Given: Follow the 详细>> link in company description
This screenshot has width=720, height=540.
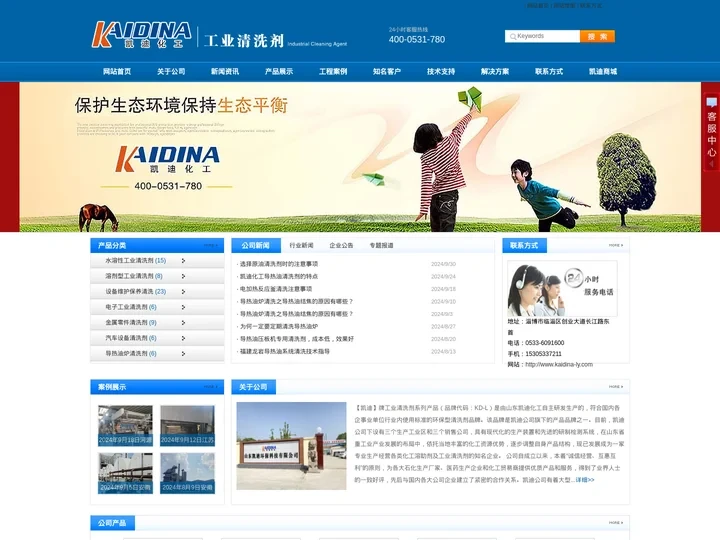Looking at the screenshot, I should (x=585, y=480).
